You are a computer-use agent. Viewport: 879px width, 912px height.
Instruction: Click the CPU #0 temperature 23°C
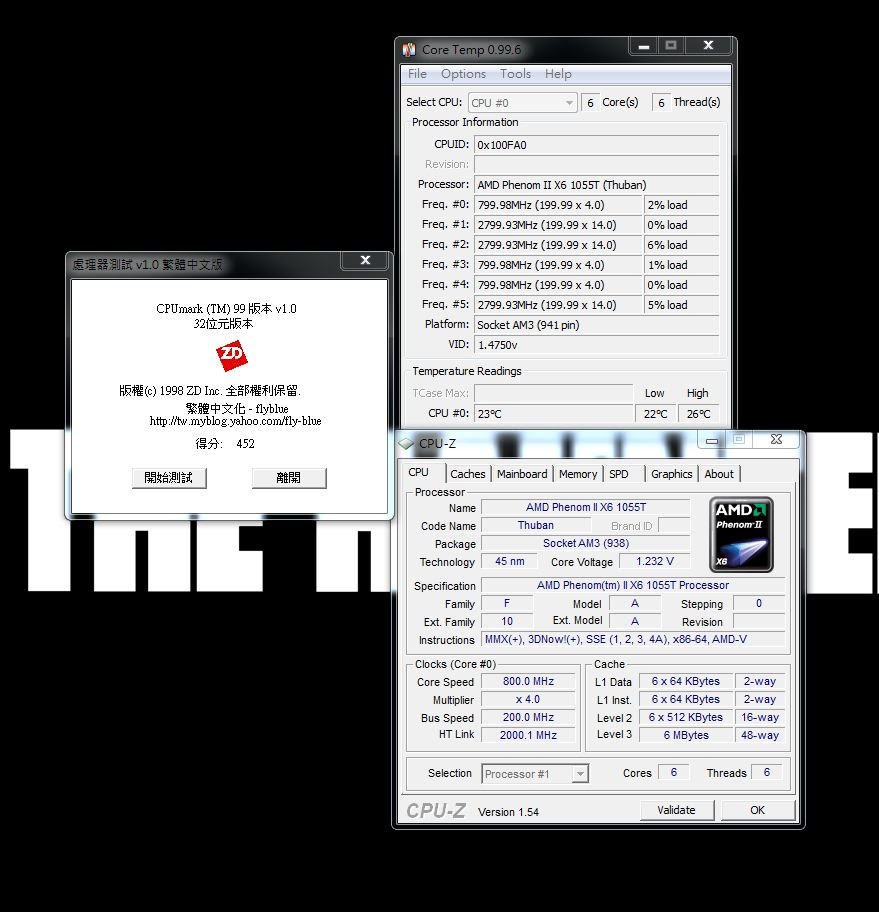[553, 414]
